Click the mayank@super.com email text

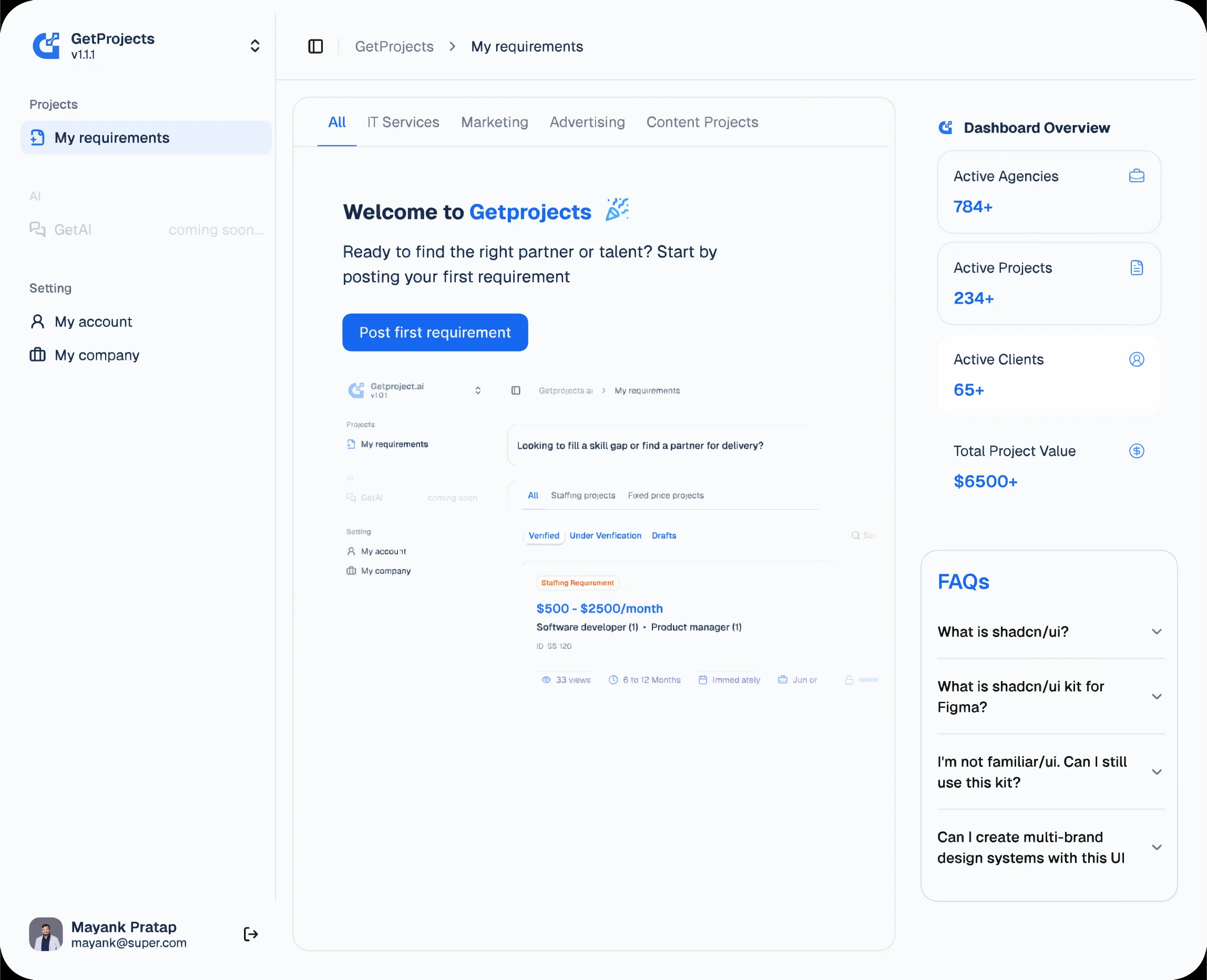click(x=129, y=943)
